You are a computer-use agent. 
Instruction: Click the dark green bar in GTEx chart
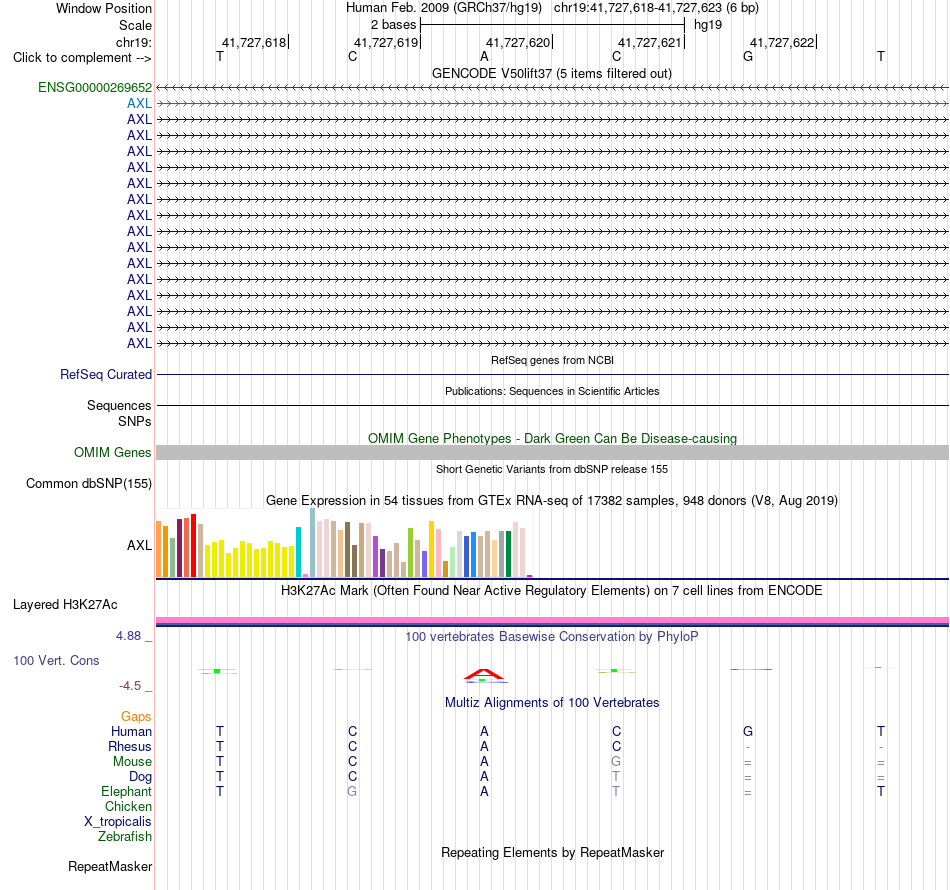(x=508, y=554)
